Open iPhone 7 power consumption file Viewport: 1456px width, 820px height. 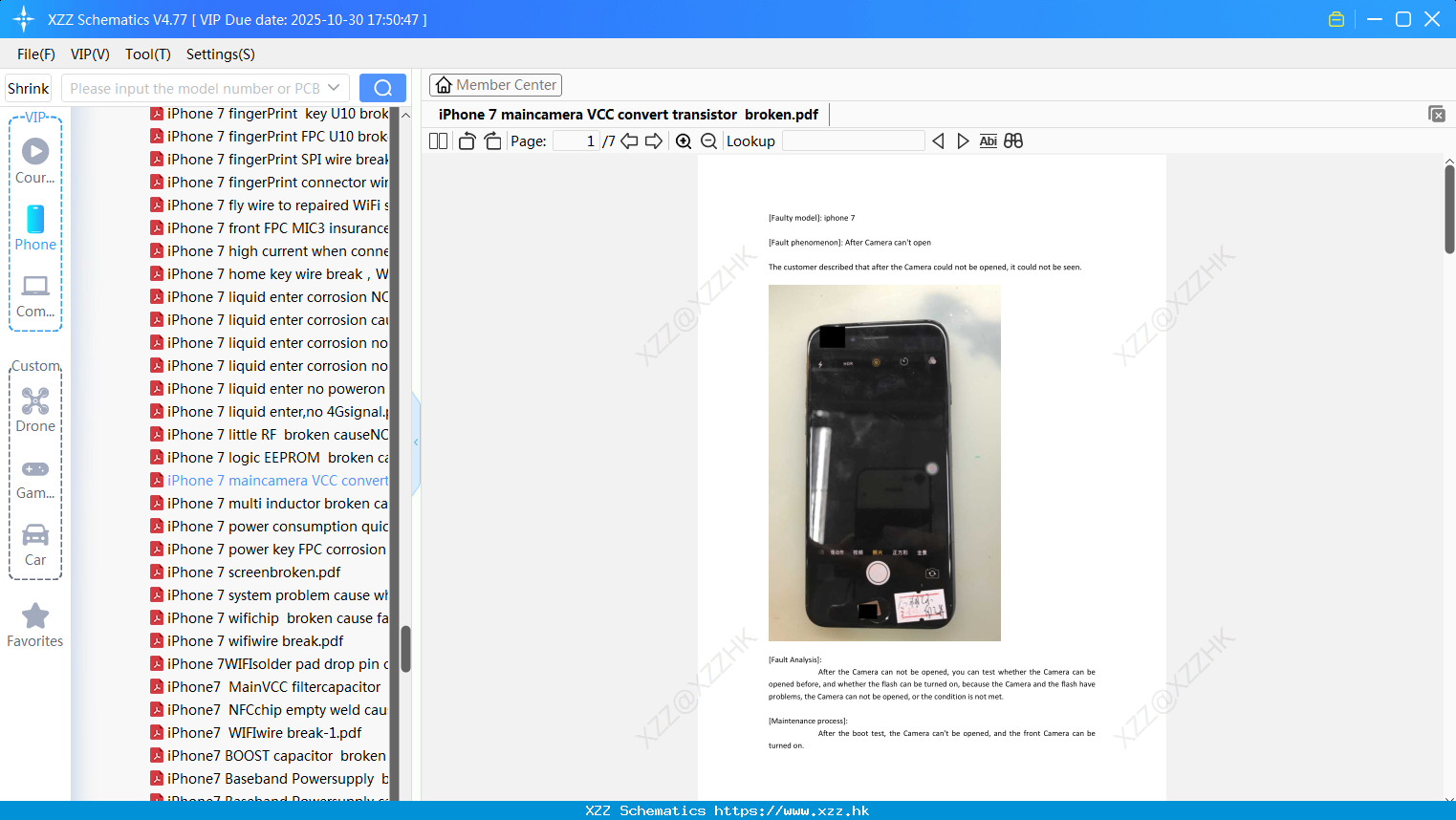270,527
